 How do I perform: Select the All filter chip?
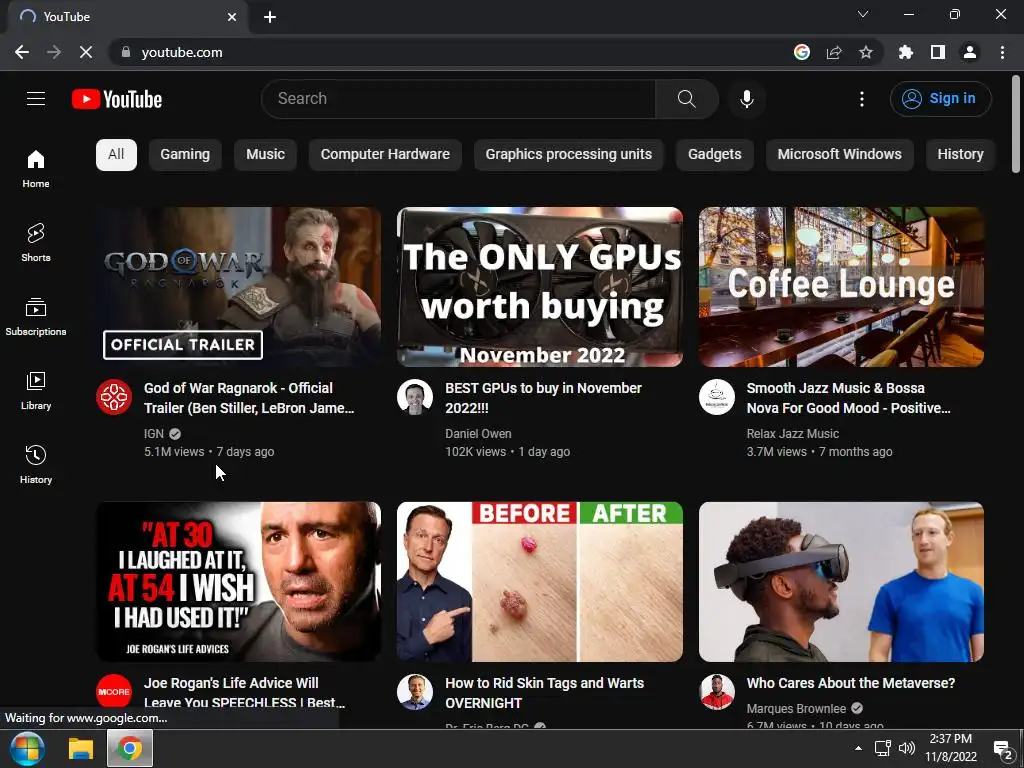pos(116,155)
